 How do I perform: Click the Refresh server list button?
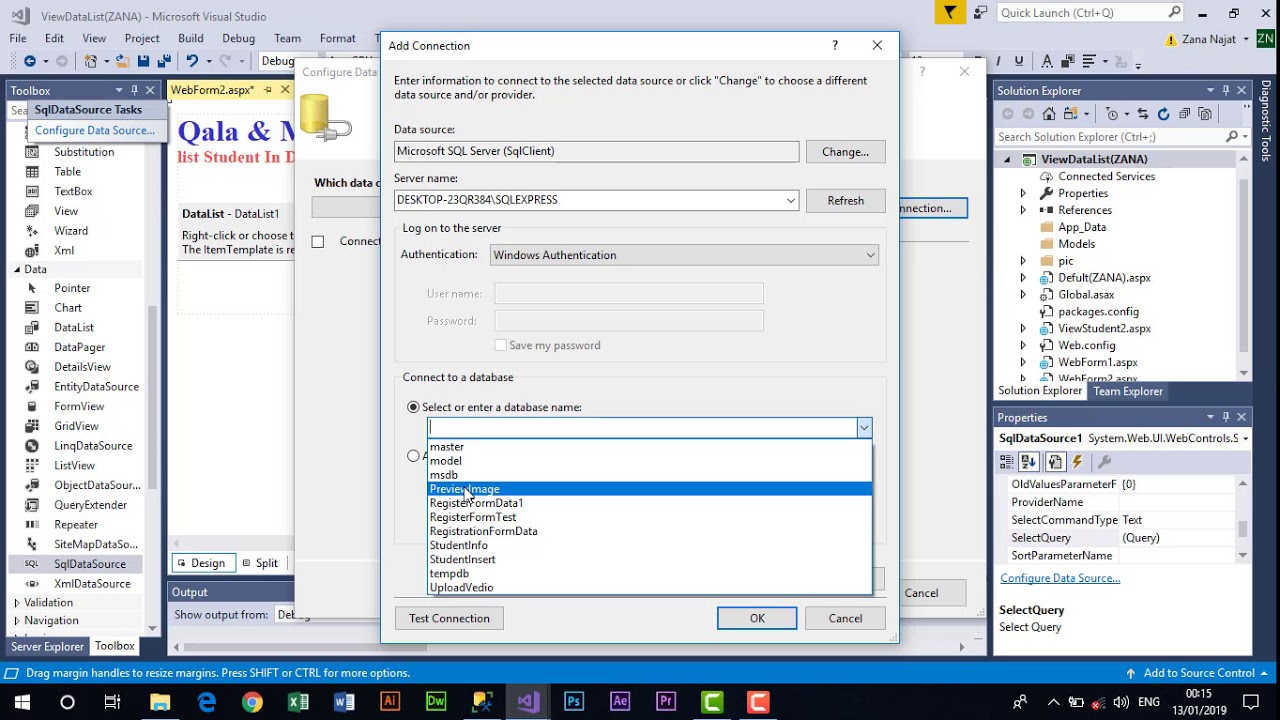click(845, 200)
